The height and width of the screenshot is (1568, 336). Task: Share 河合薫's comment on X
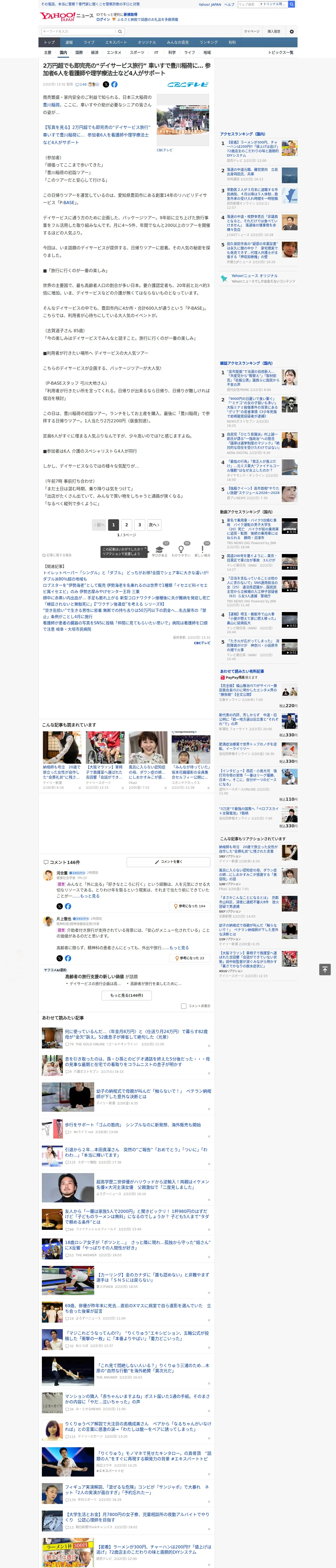click(59, 906)
